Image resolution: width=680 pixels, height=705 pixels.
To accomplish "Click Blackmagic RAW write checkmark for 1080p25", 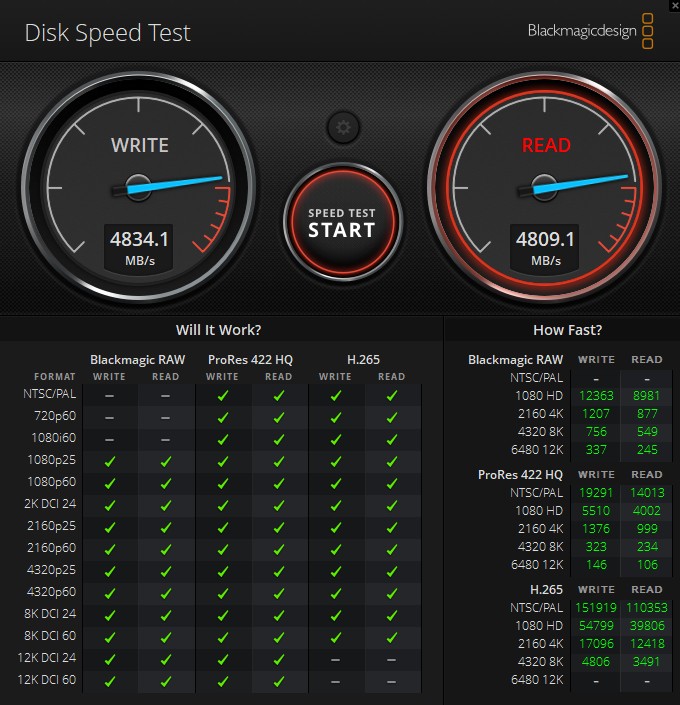I will point(110,461).
